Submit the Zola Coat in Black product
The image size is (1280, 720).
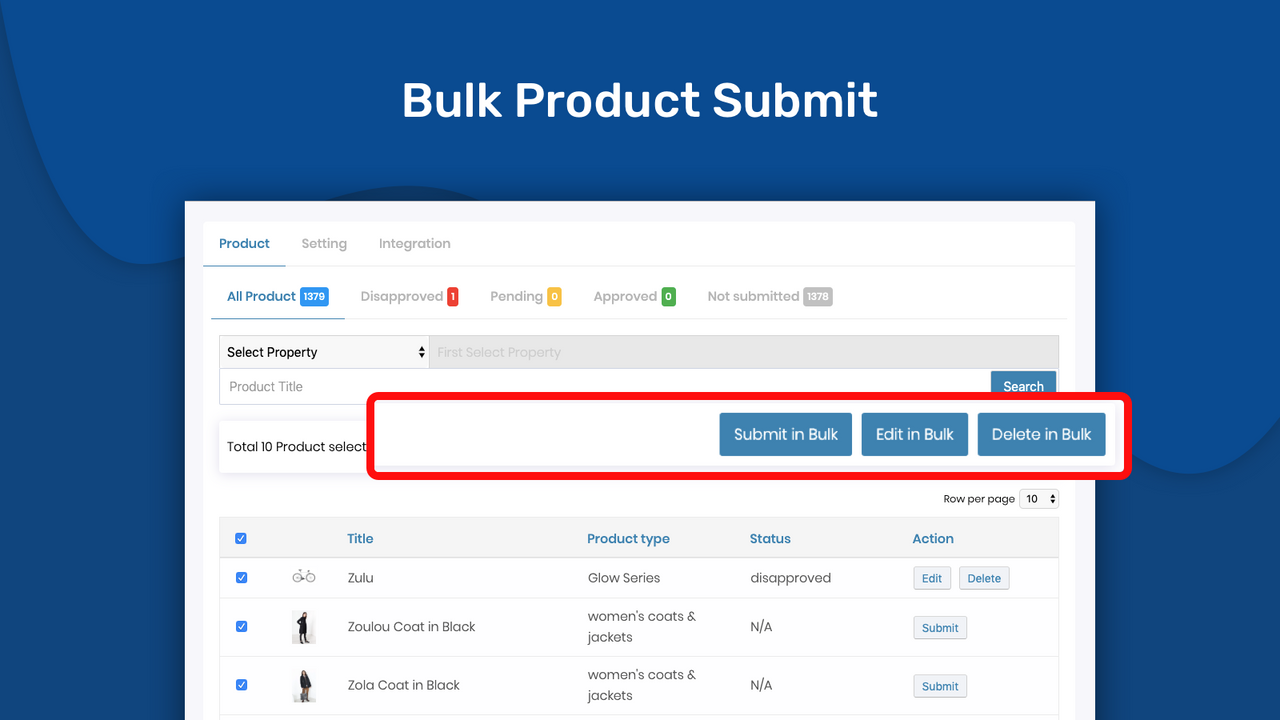point(939,686)
